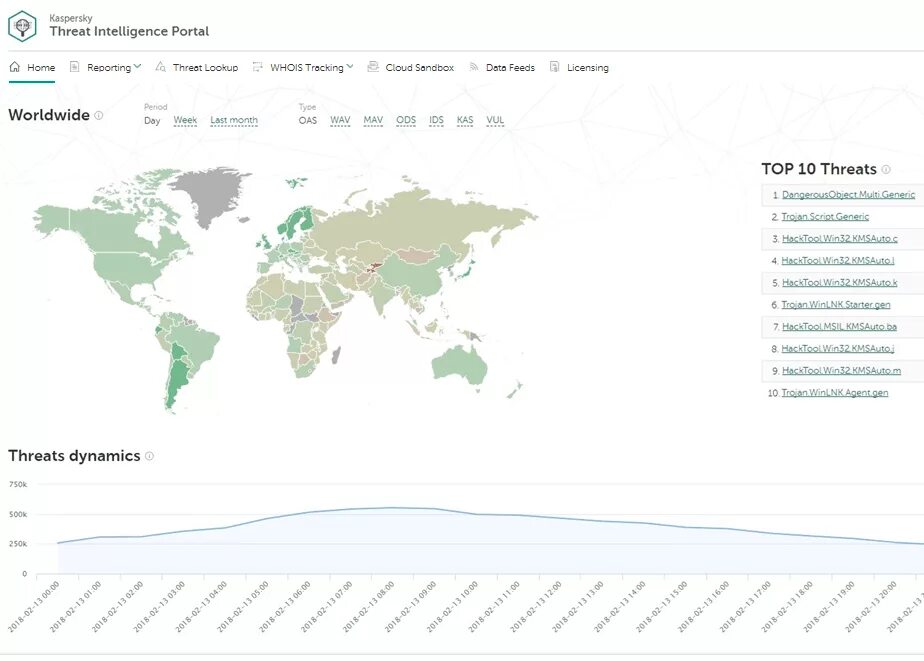This screenshot has height=661, width=924.
Task: Click the Threats dynamics info icon
Action: point(151,455)
